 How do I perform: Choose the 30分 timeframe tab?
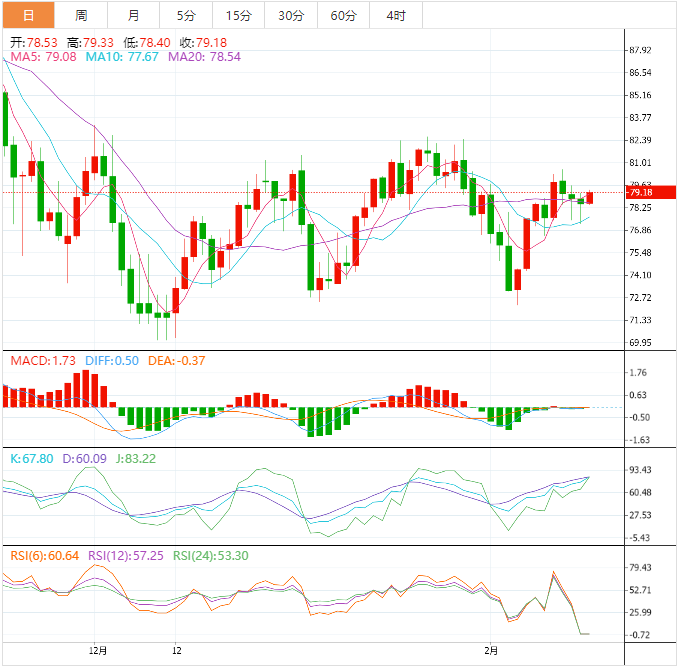click(291, 15)
